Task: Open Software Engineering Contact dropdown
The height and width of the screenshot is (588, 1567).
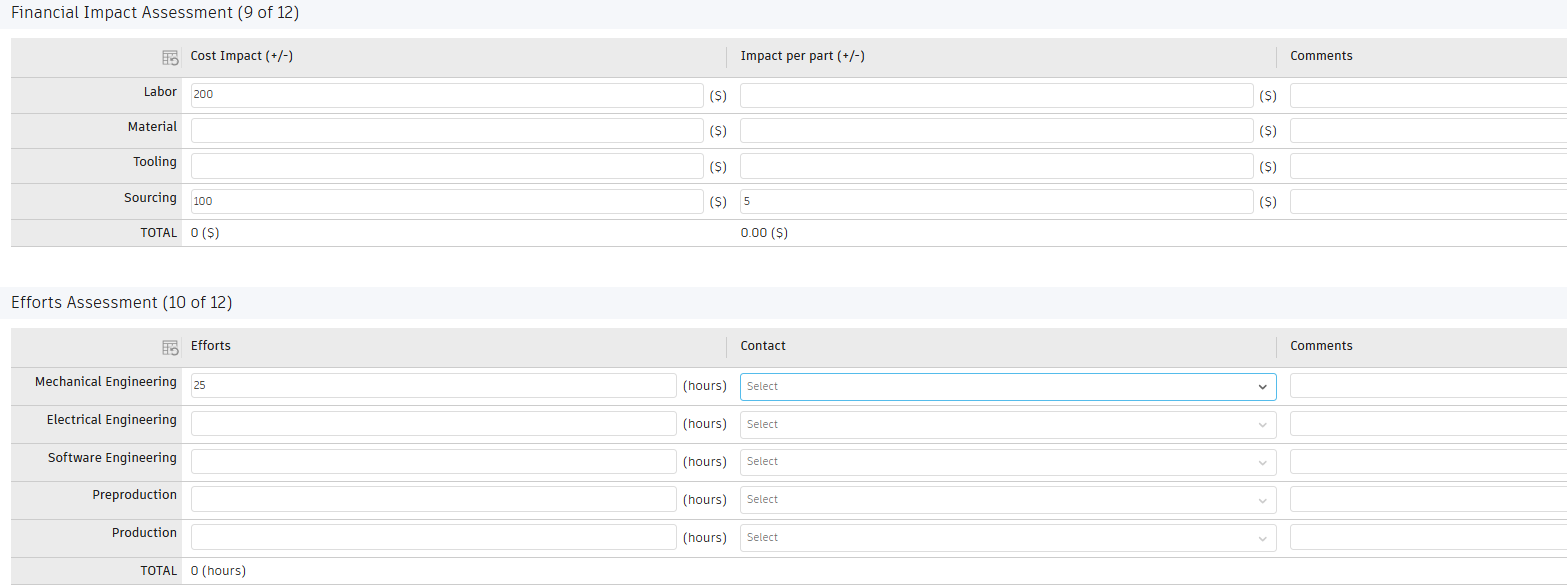Action: point(1007,462)
